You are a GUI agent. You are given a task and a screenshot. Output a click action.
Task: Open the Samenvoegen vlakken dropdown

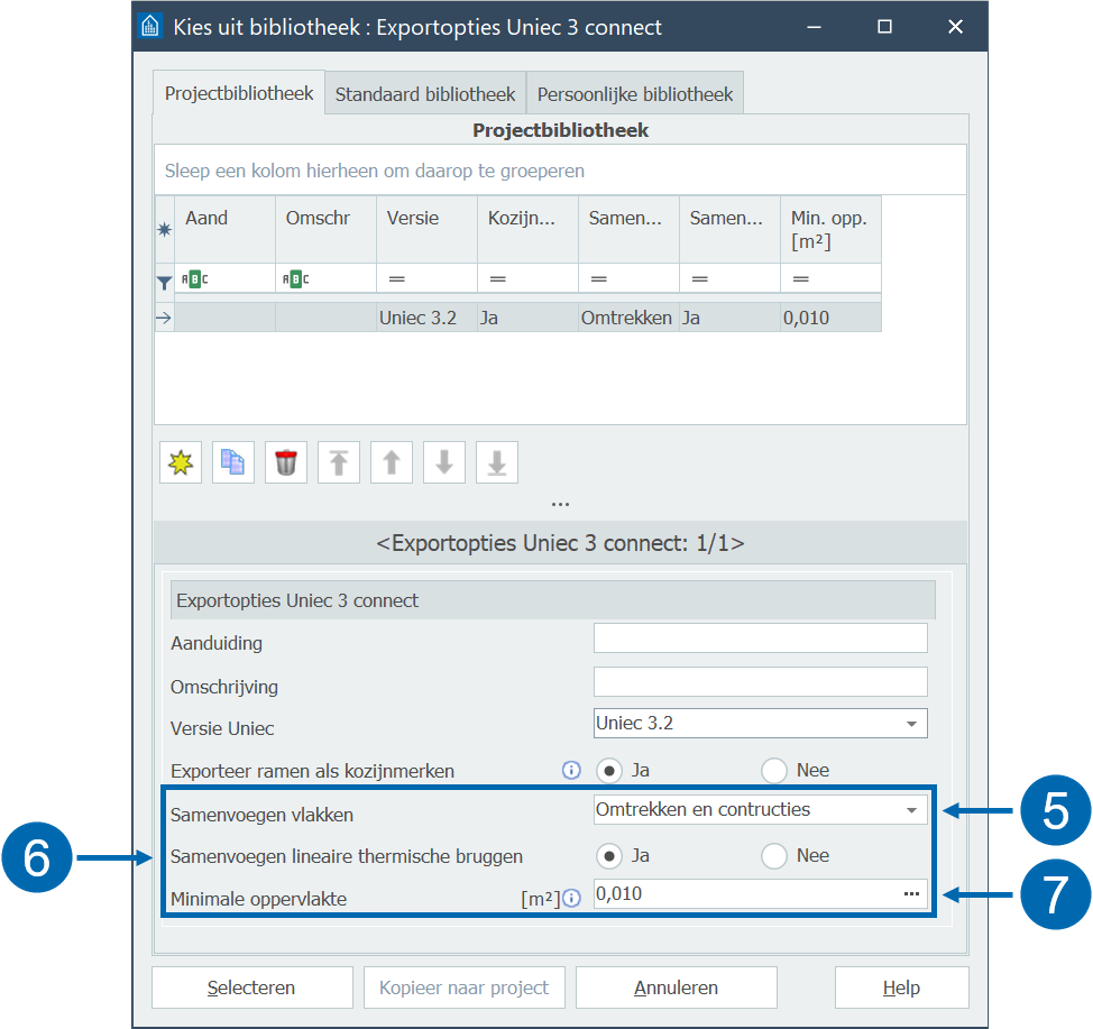(x=911, y=810)
